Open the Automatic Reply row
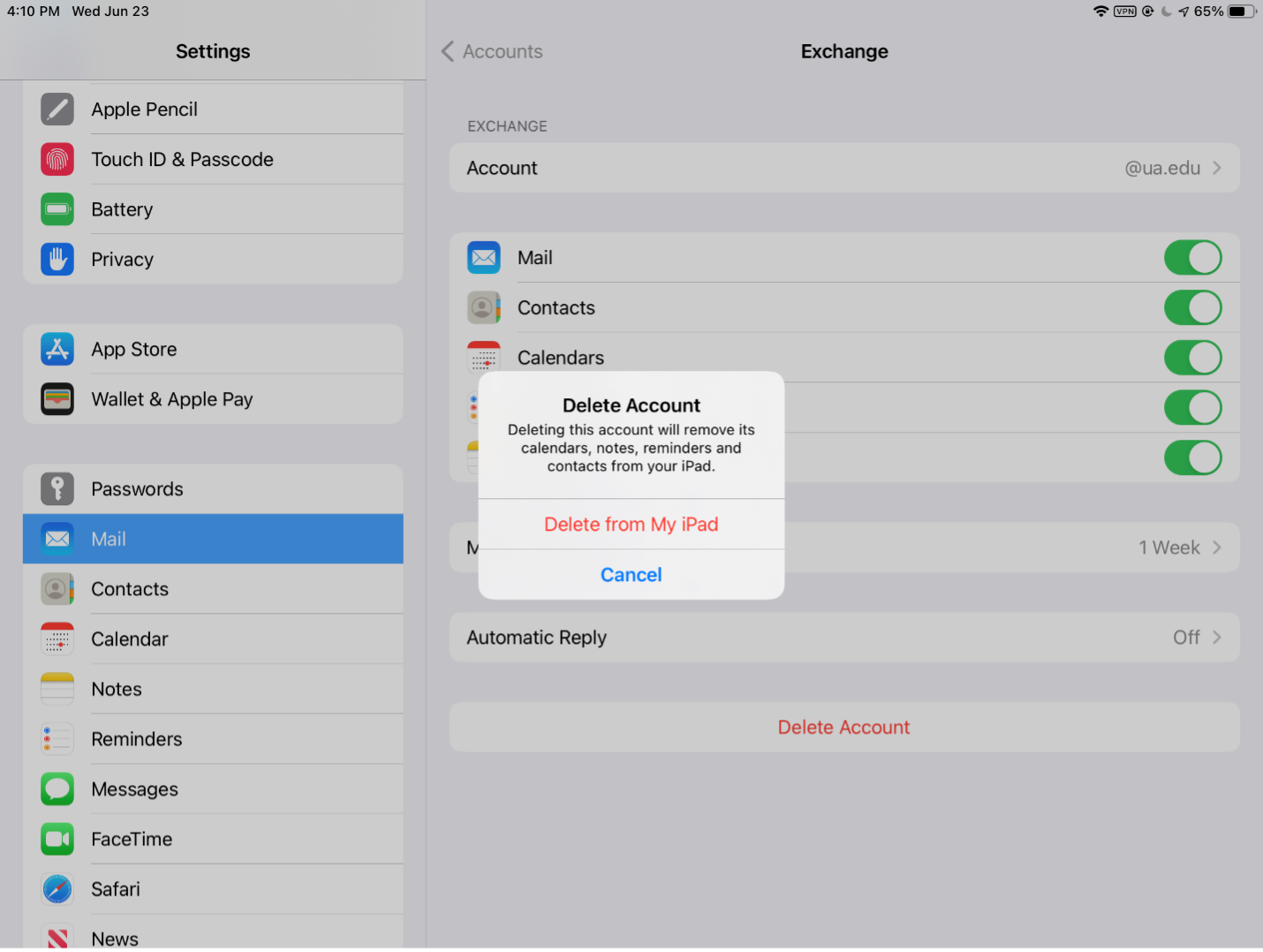Image resolution: width=1263 pixels, height=952 pixels. 844,638
